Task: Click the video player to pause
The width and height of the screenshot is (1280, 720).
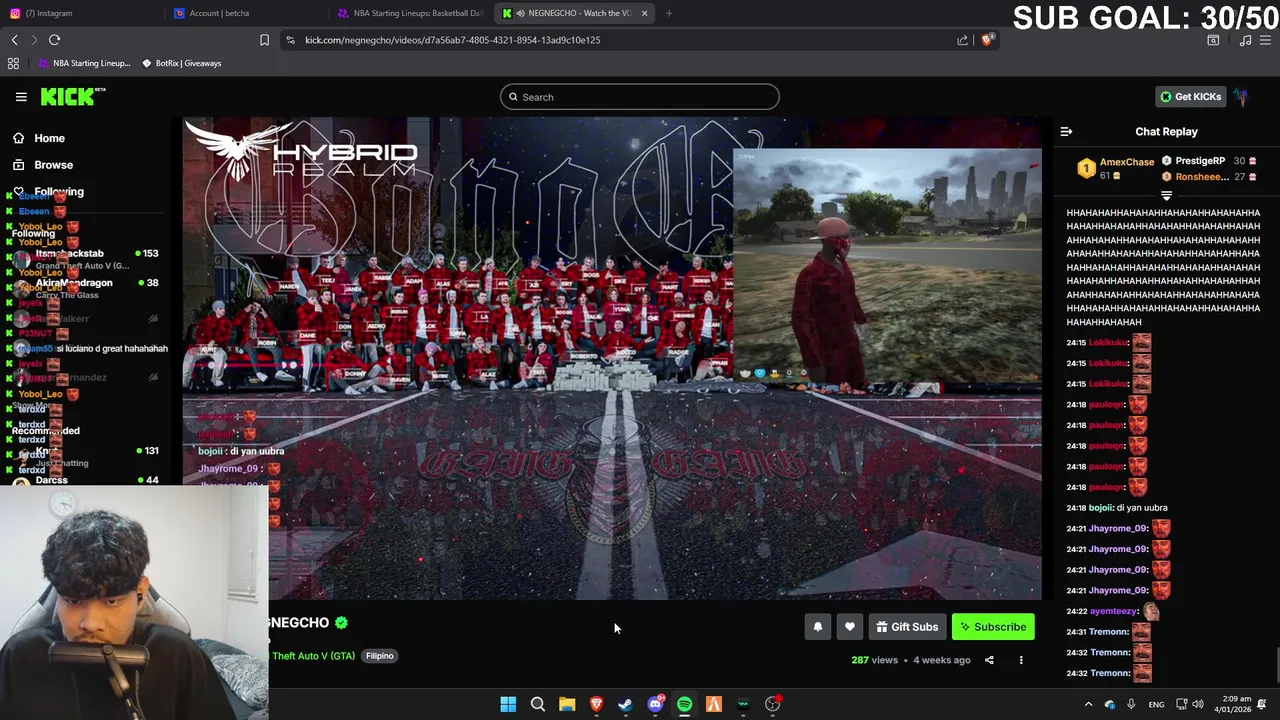Action: (x=612, y=360)
